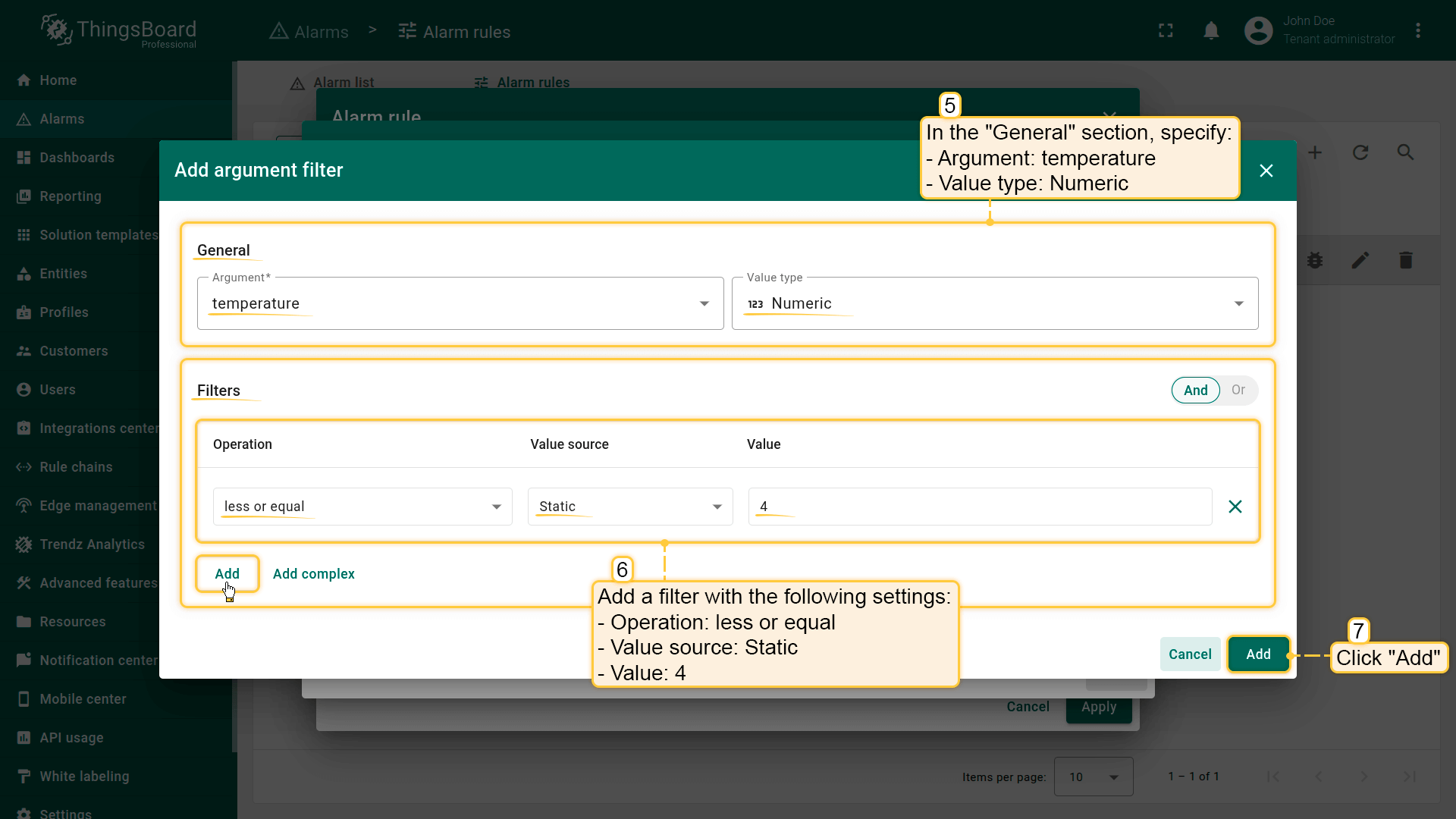This screenshot has height=819, width=1456.
Task: Remove the less or equal filter row
Action: [x=1235, y=507]
